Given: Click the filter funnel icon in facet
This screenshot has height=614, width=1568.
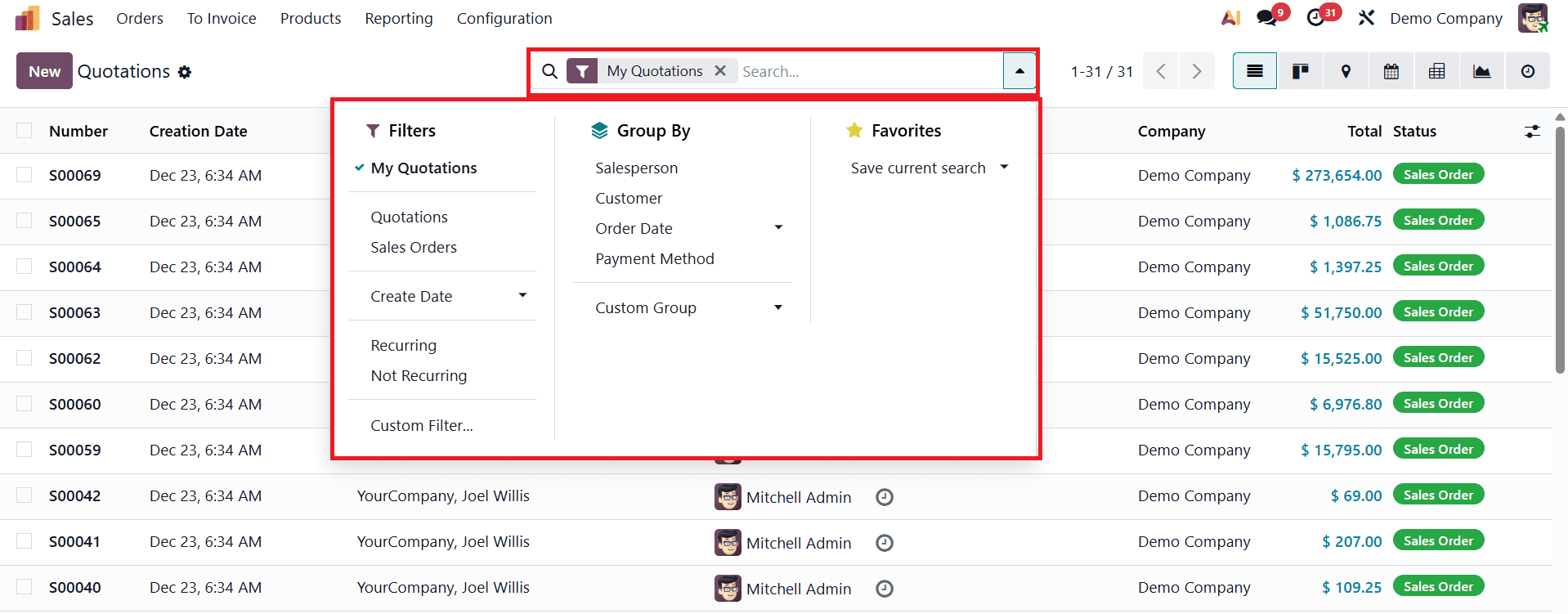Looking at the screenshot, I should coord(582,71).
